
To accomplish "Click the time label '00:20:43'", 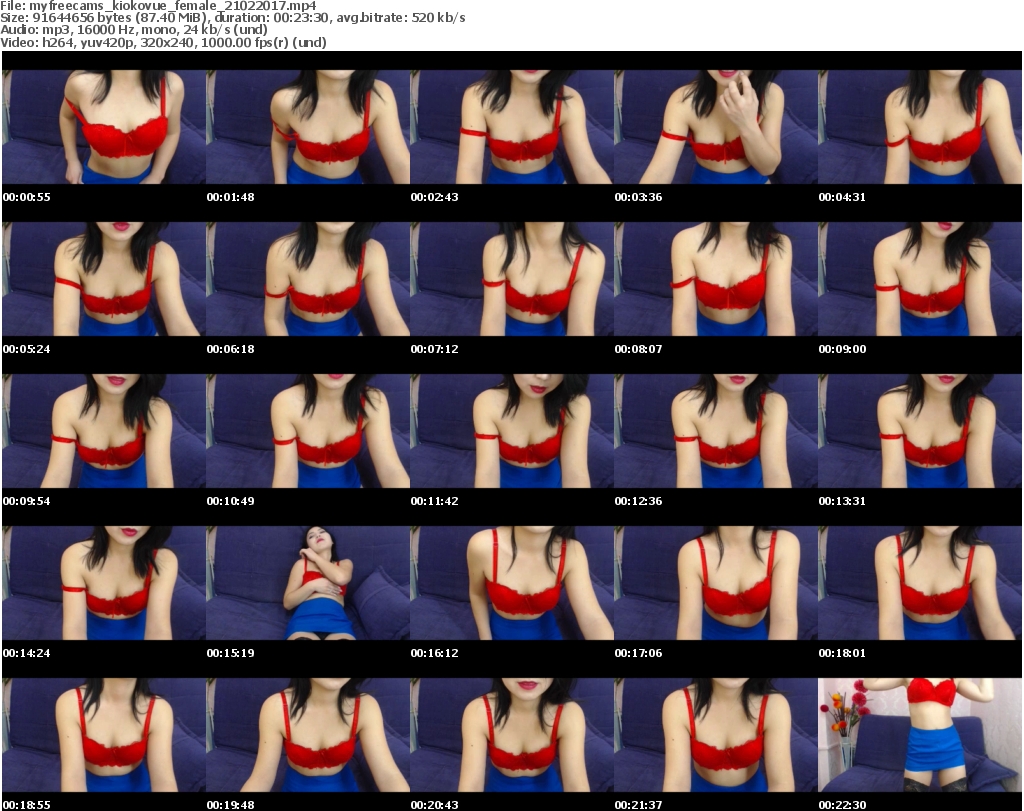I will [434, 805].
